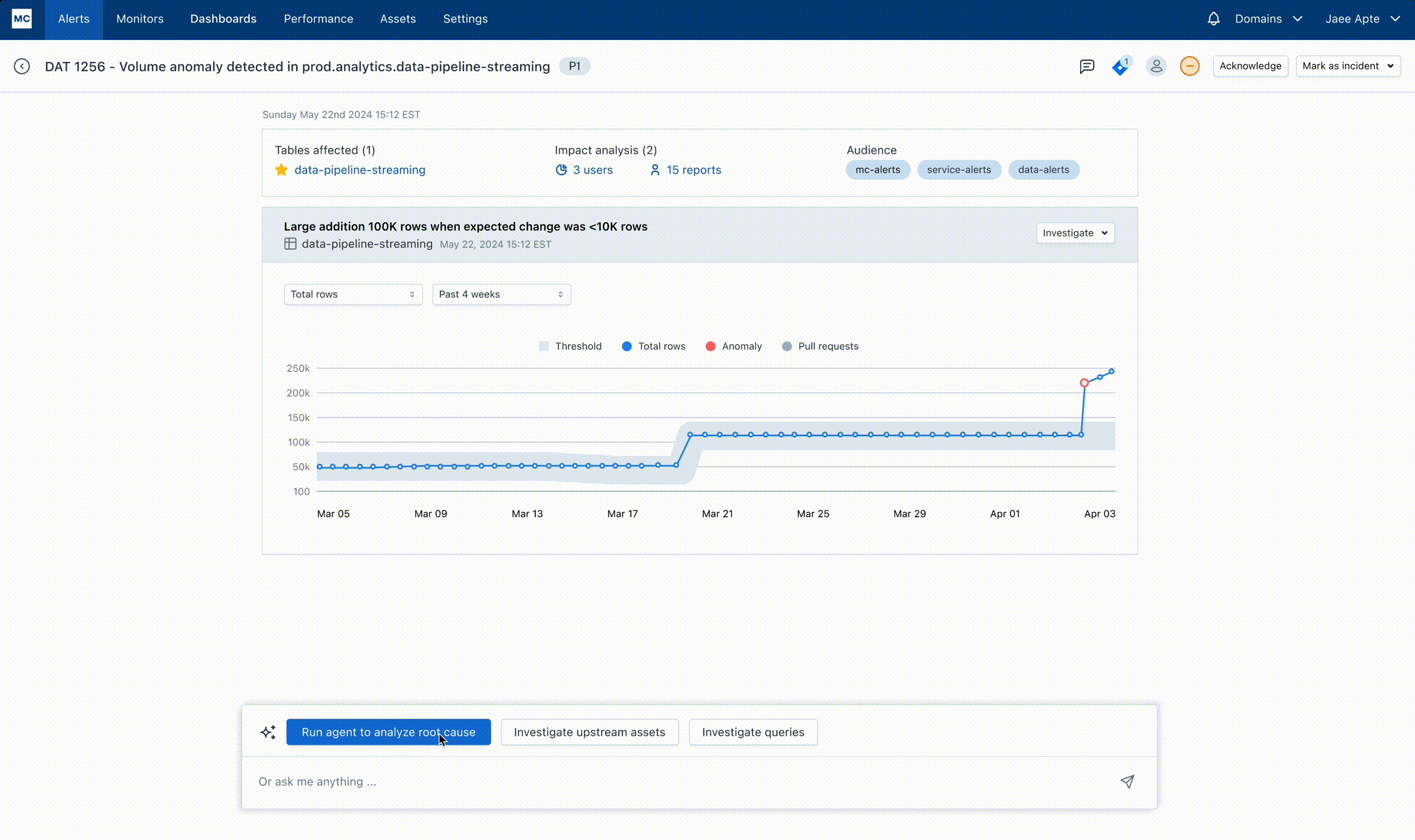
Task: Open the 3 users link
Action: click(x=593, y=170)
